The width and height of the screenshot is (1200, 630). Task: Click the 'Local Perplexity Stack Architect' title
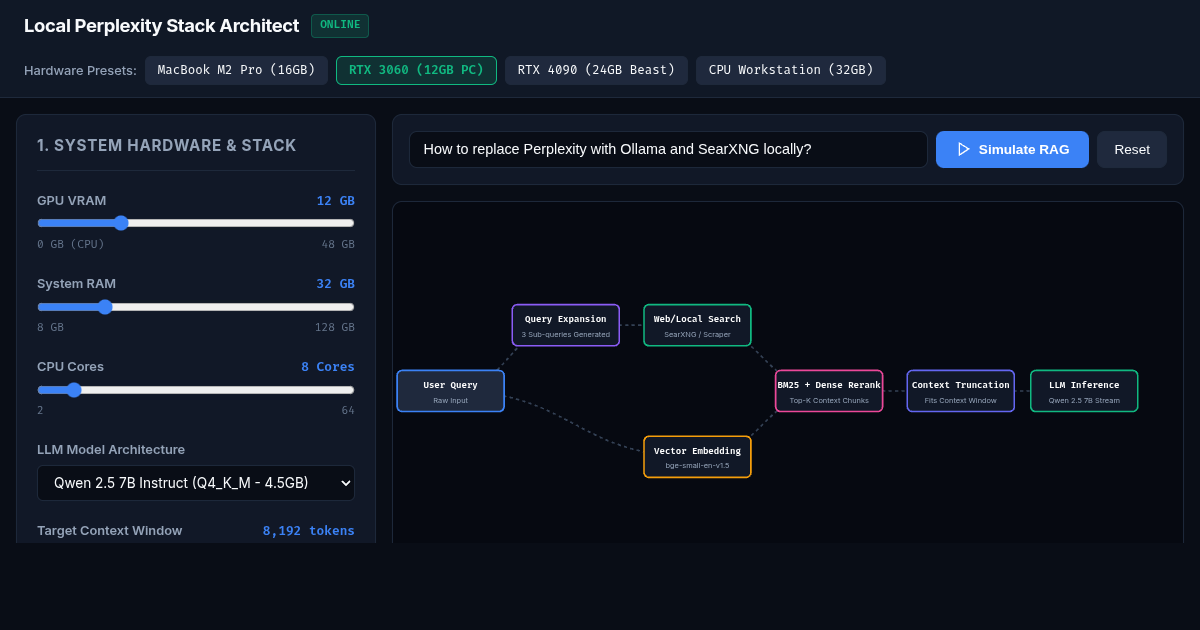click(161, 26)
